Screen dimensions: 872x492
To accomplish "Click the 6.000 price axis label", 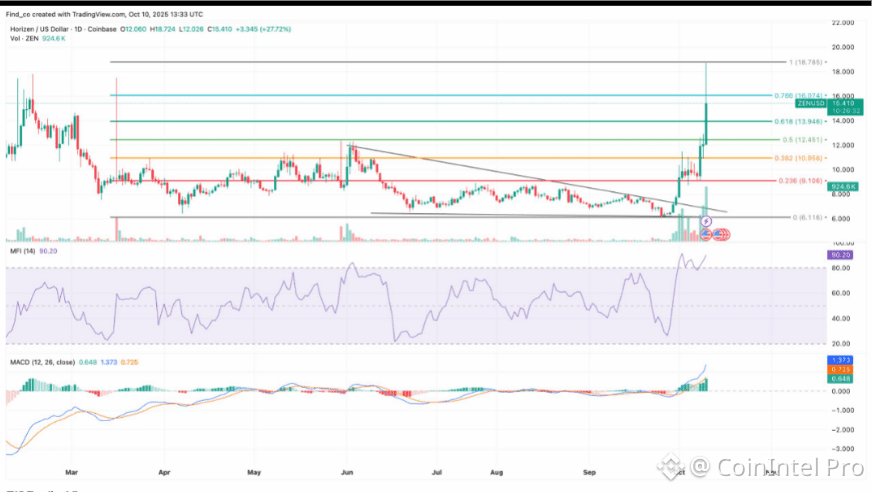I will coord(843,218).
